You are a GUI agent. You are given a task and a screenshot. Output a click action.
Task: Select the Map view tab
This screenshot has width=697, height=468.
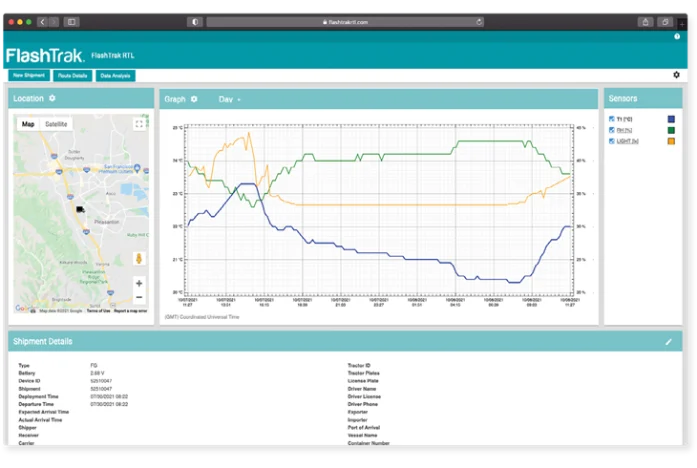(28, 124)
